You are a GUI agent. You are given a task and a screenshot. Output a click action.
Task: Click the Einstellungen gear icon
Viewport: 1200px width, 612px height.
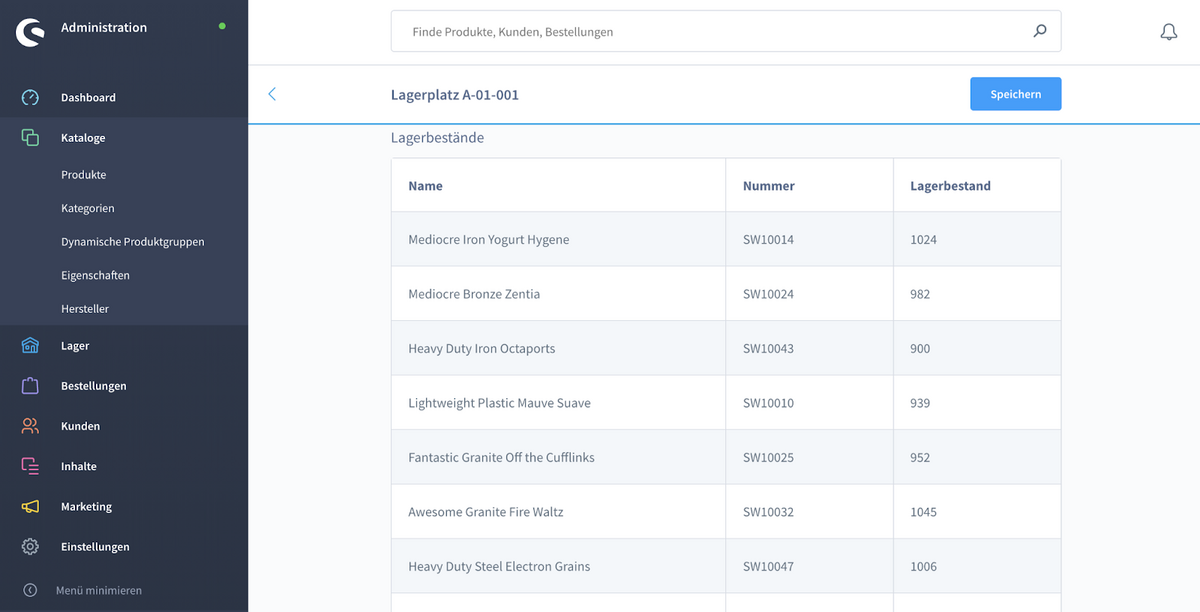pos(30,547)
